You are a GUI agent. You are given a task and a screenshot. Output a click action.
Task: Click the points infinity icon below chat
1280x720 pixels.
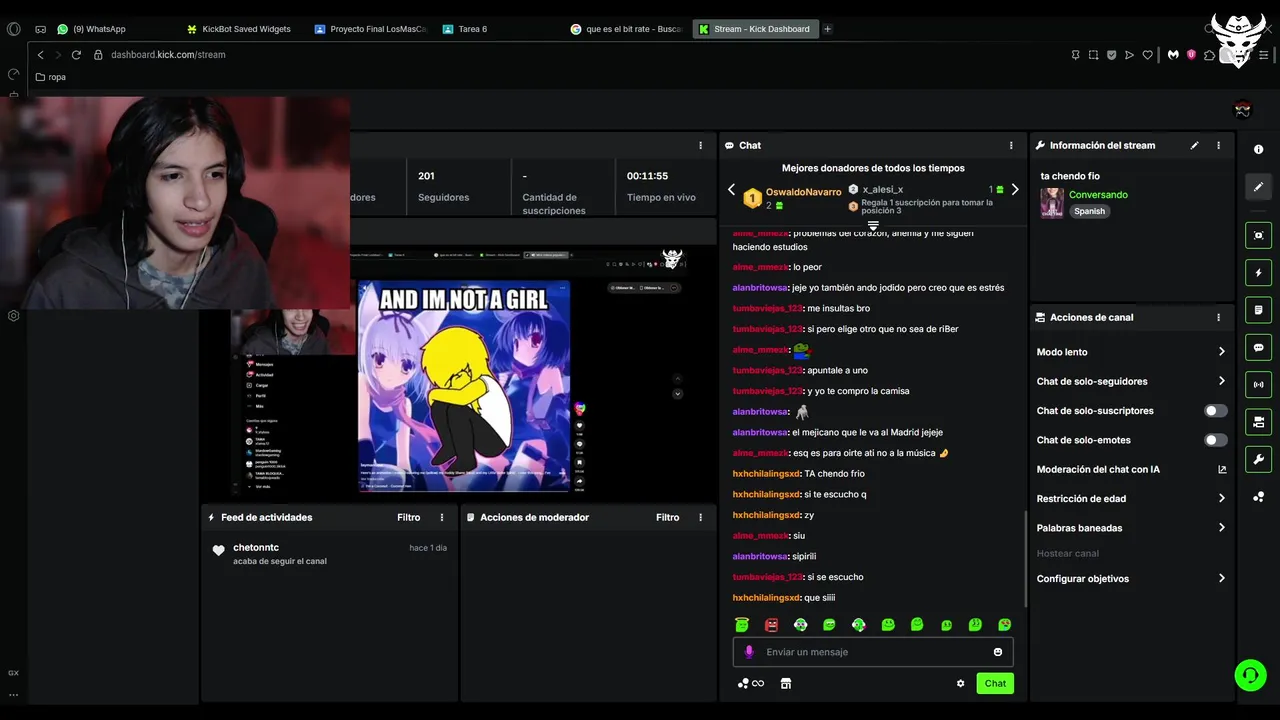[751, 684]
